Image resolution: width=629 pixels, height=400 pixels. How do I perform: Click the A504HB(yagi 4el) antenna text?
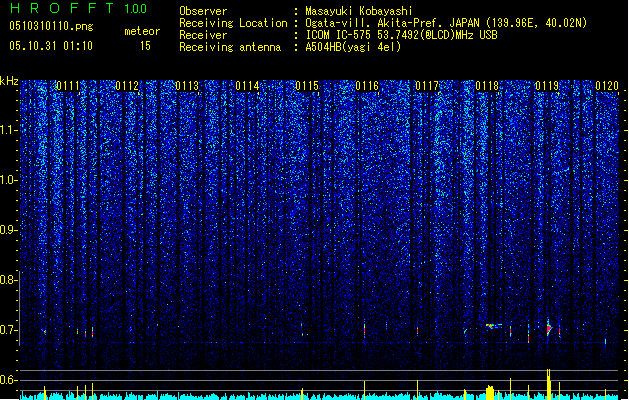pos(353,47)
